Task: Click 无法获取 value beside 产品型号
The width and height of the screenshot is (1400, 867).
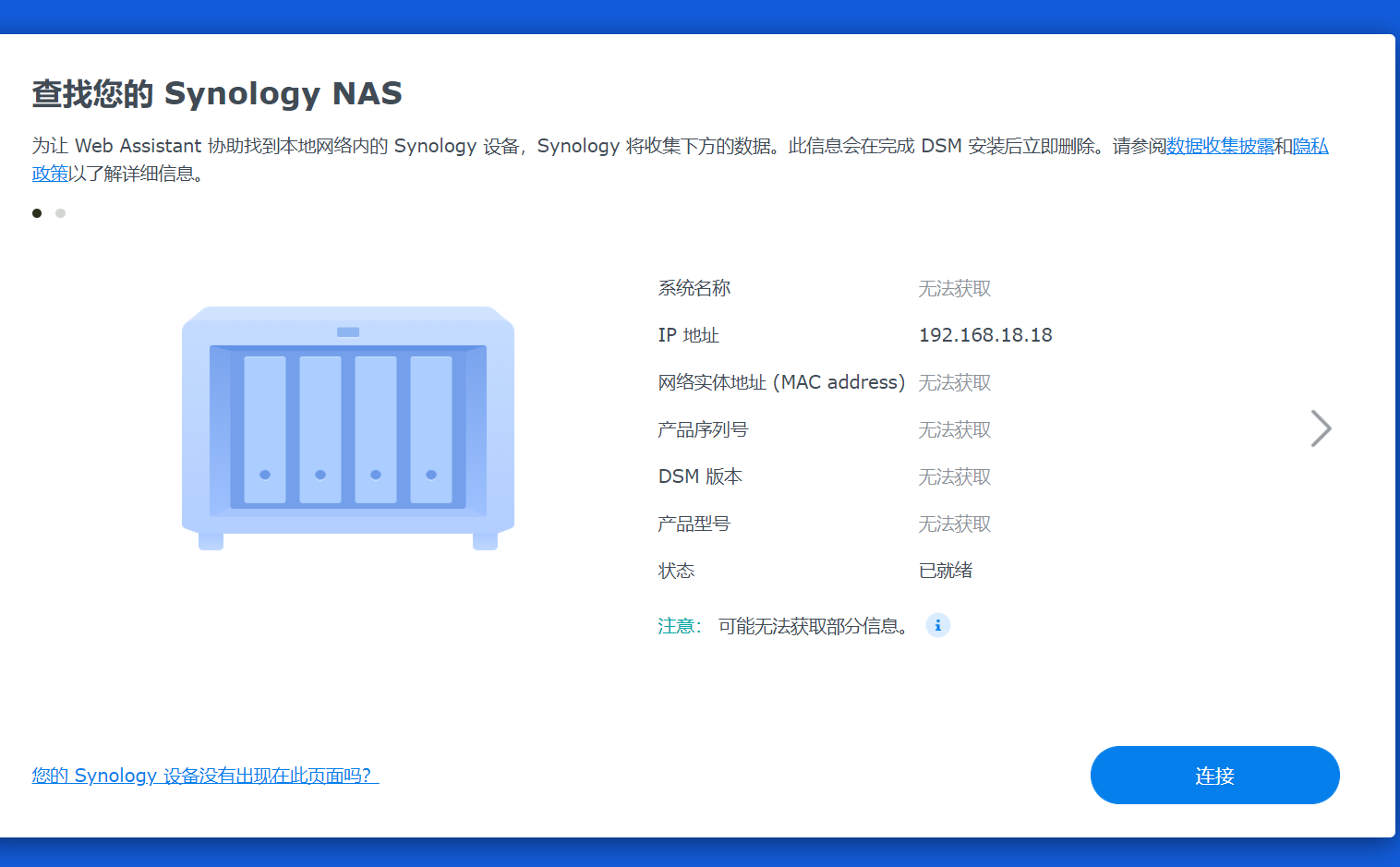Action: point(954,524)
